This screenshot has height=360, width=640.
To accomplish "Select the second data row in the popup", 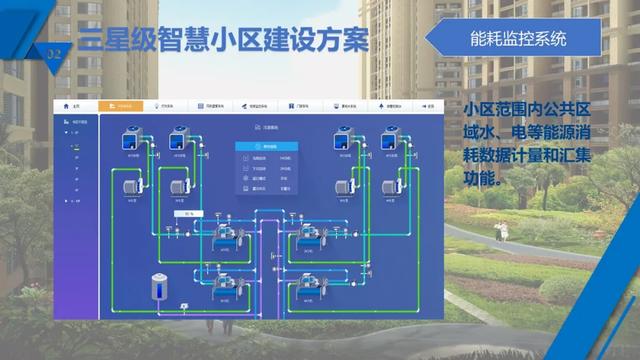I will (x=267, y=168).
